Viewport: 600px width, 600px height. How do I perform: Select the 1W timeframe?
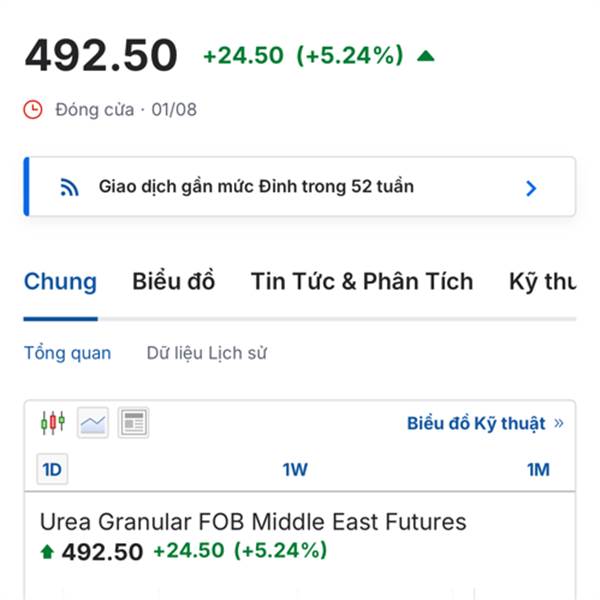coord(295,470)
